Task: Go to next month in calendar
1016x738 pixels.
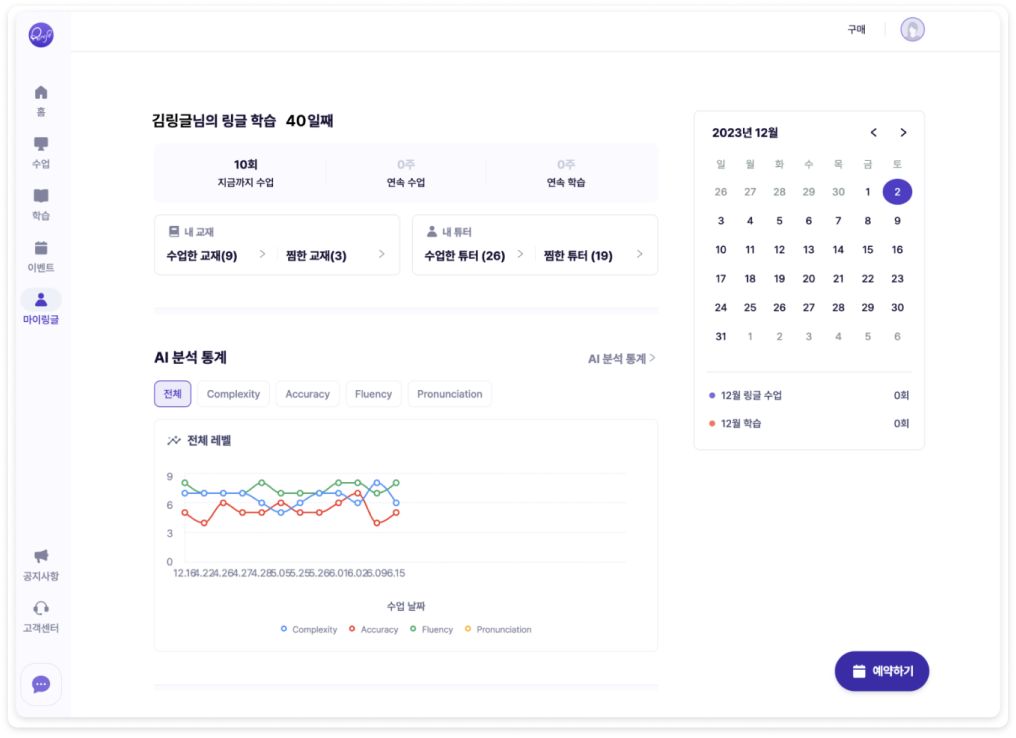Action: [903, 133]
